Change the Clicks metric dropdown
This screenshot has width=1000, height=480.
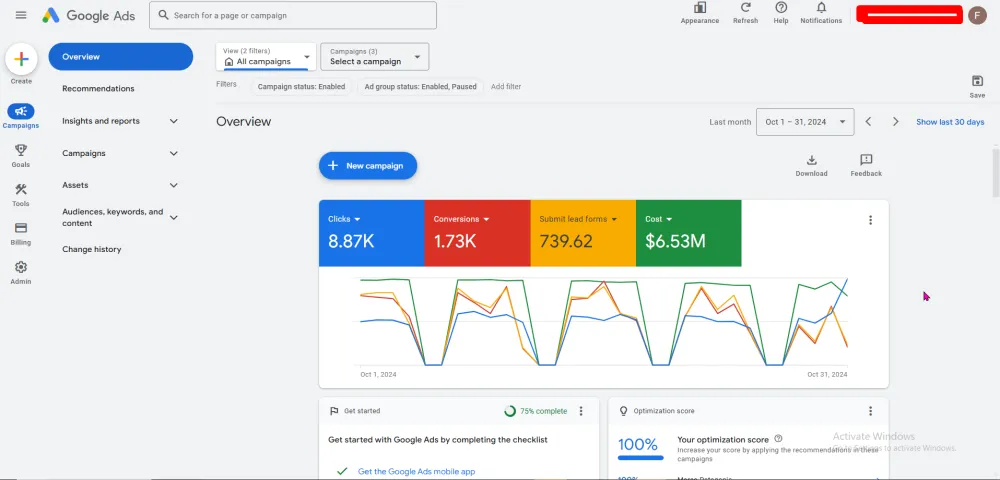[x=344, y=219]
